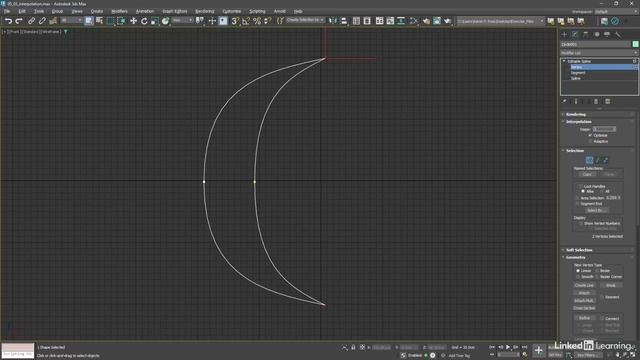Screen dimensions: 640x360
Task: Open the Modifiers menu
Action: pos(119,11)
